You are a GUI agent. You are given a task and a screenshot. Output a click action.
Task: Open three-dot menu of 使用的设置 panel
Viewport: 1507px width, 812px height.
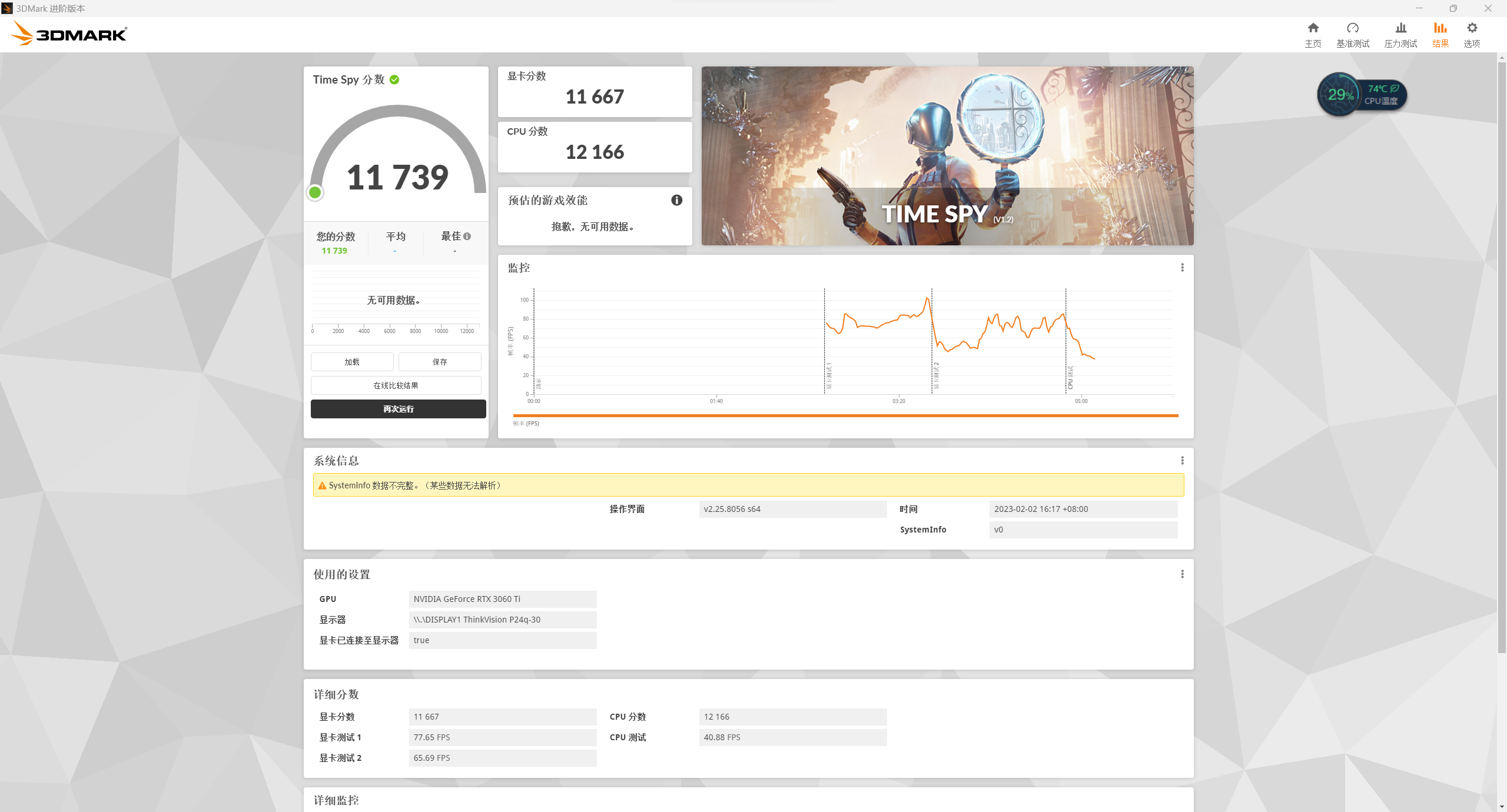1182,574
